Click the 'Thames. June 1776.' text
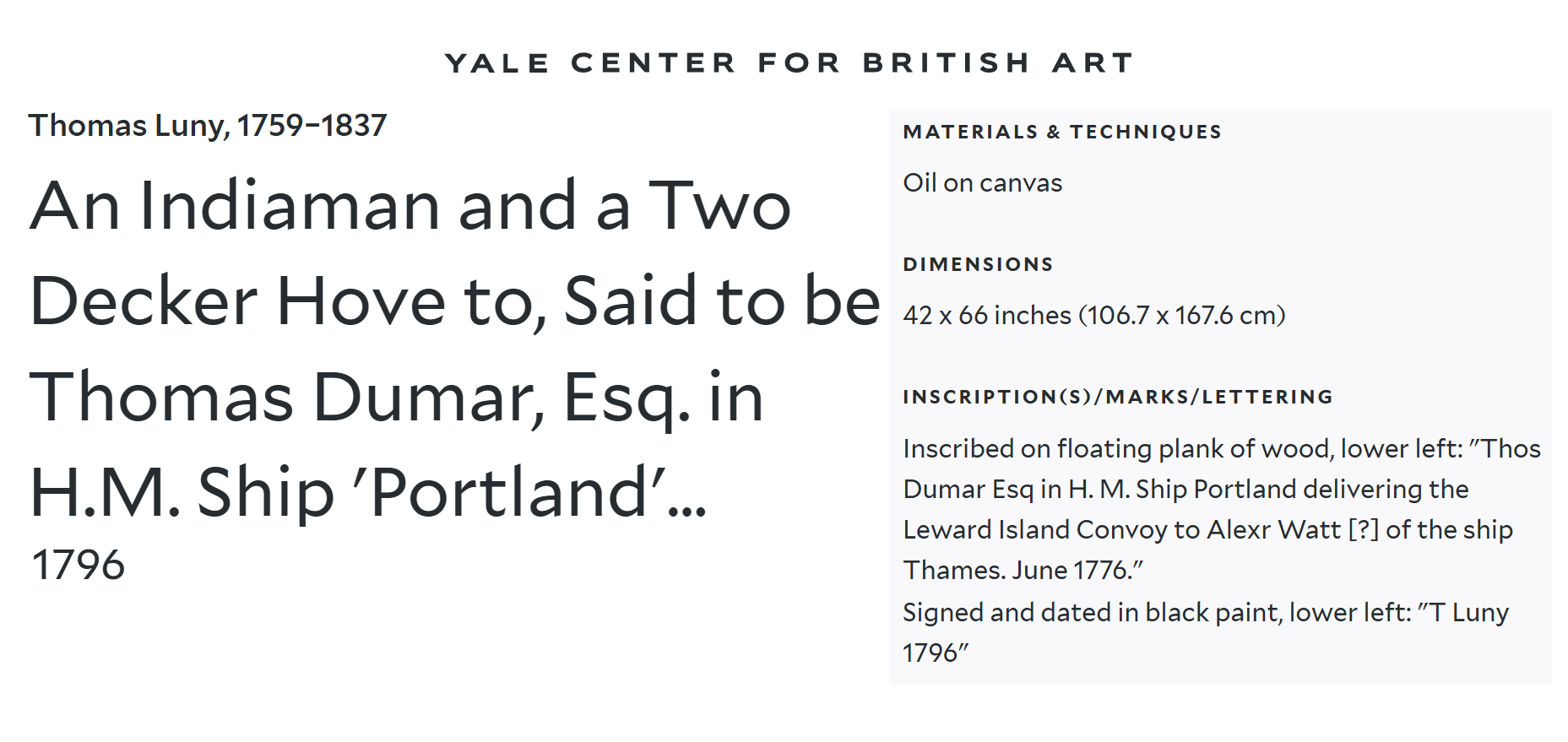This screenshot has height=742, width=1568. [1023, 571]
